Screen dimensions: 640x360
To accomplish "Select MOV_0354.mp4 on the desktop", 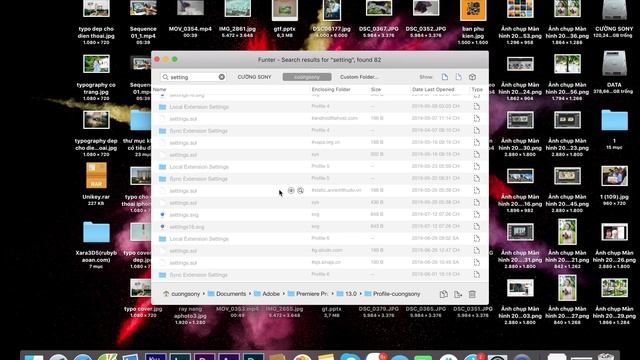I will click(x=190, y=9).
